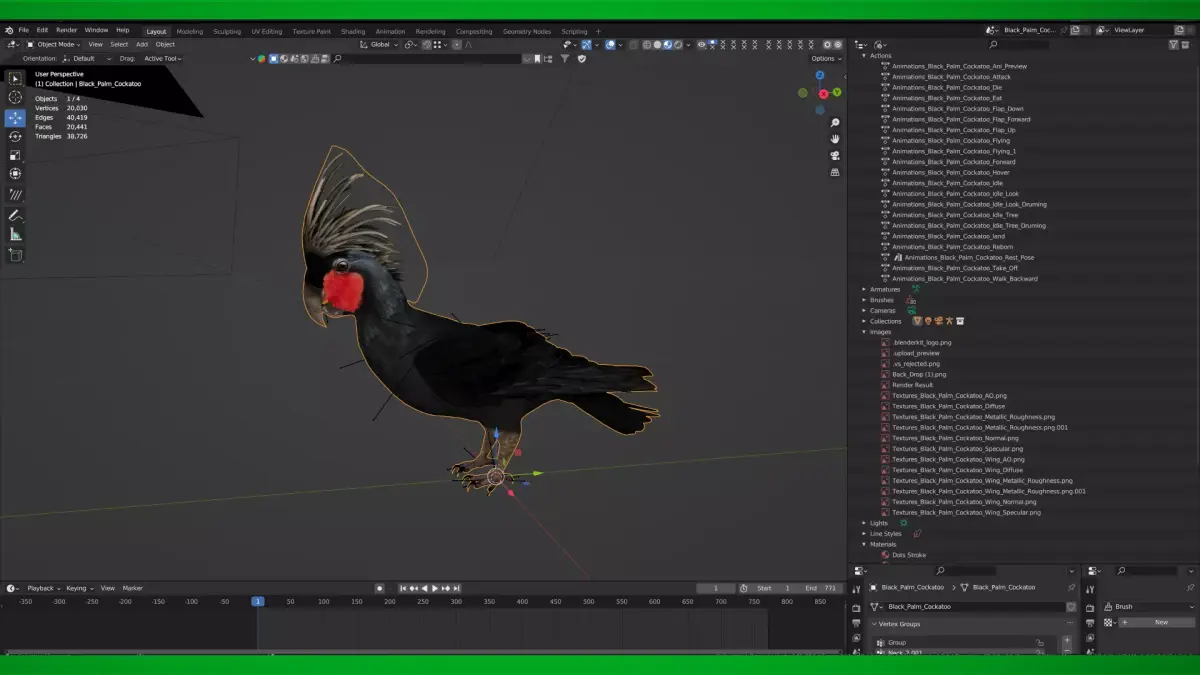Click the Brushes data-block icon
The height and width of the screenshot is (675, 1200).
click(x=910, y=300)
